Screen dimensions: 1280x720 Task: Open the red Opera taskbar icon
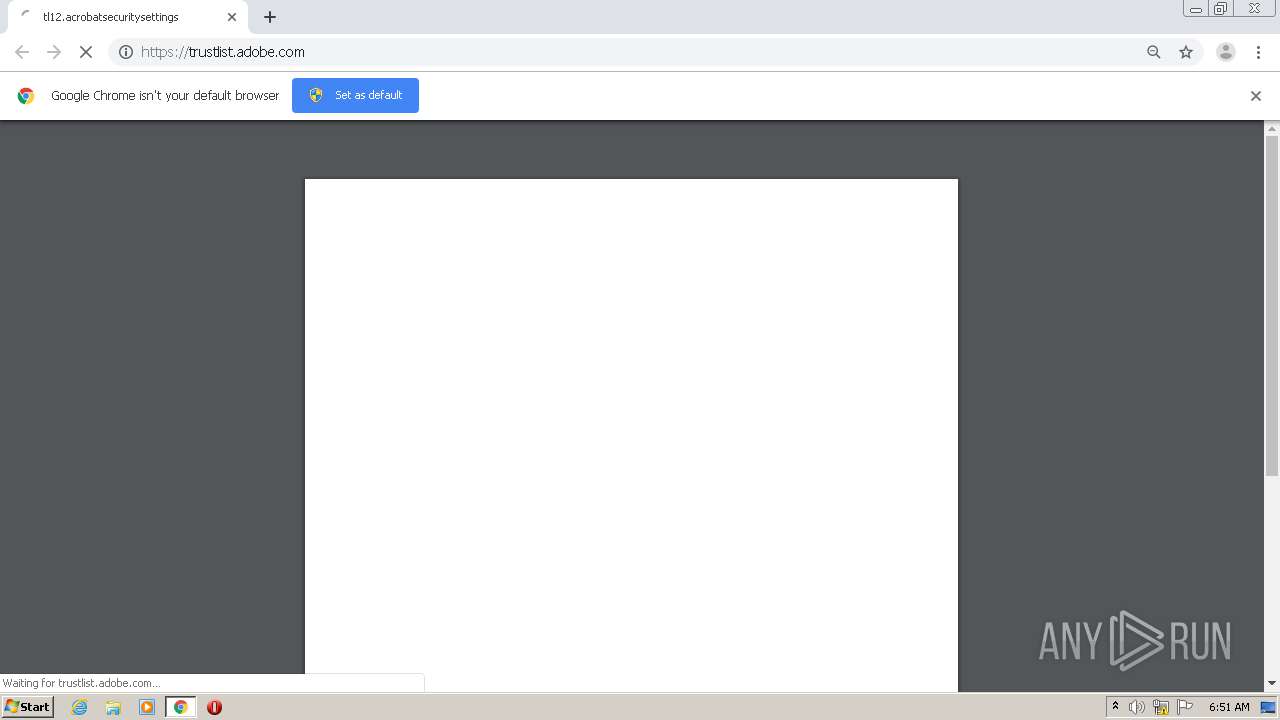[214, 707]
